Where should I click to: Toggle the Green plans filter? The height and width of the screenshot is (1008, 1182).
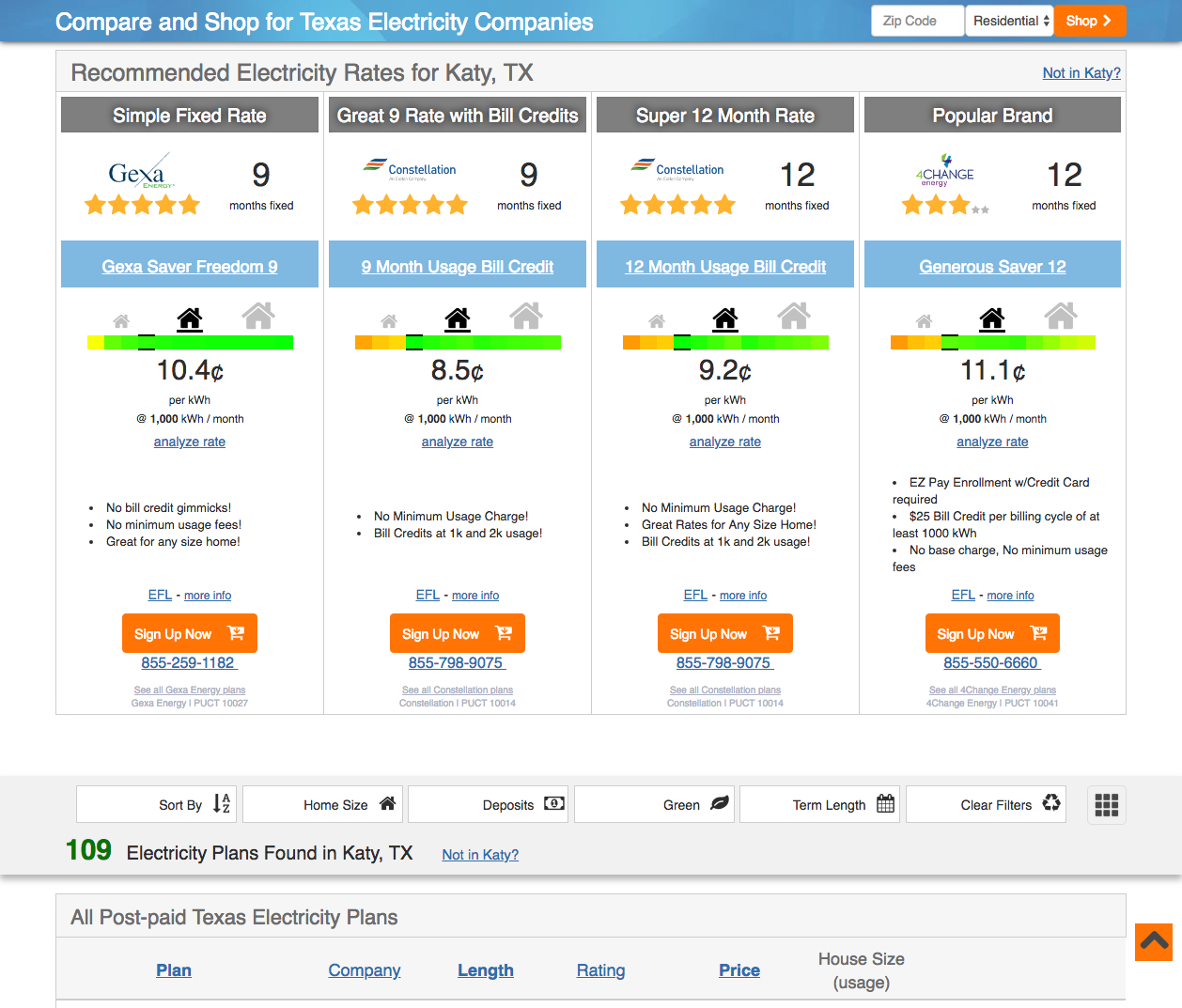point(655,805)
